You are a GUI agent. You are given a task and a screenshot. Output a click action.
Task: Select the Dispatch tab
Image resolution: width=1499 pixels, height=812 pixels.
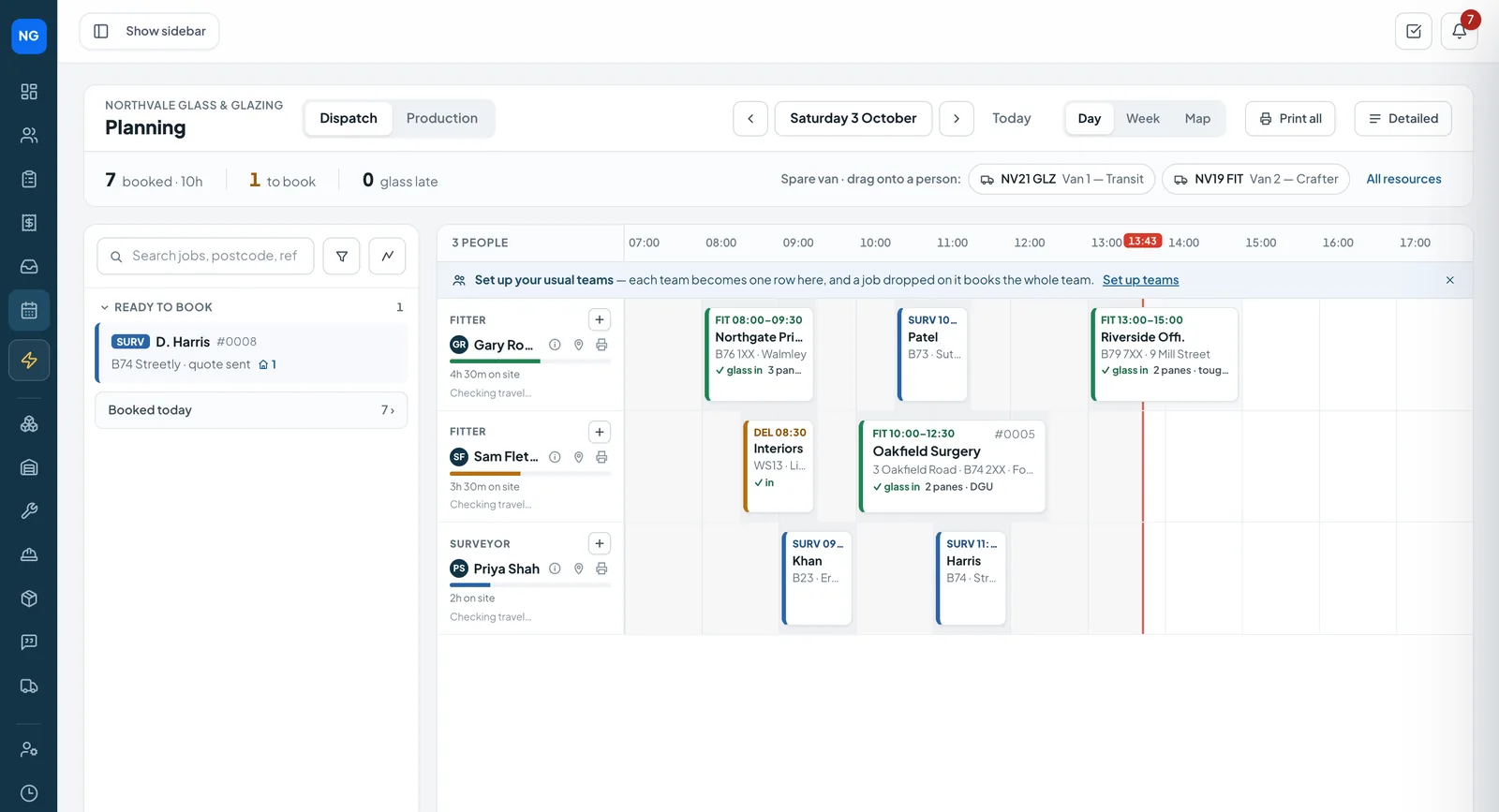[349, 118]
